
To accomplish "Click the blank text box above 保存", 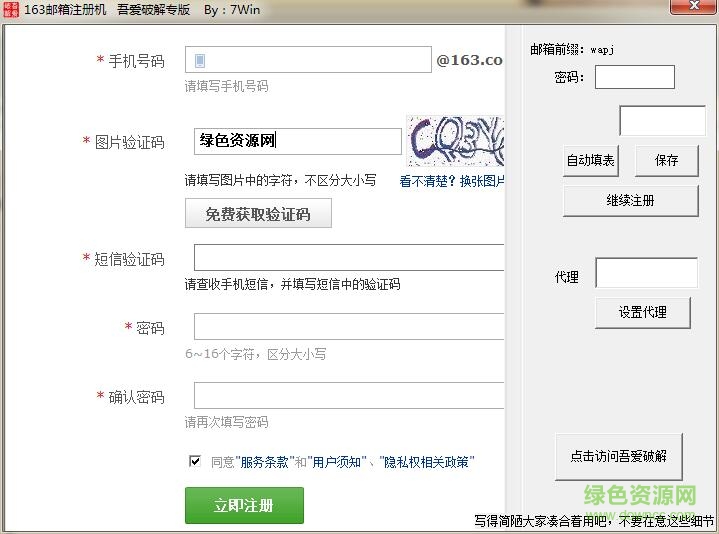I will 663,121.
